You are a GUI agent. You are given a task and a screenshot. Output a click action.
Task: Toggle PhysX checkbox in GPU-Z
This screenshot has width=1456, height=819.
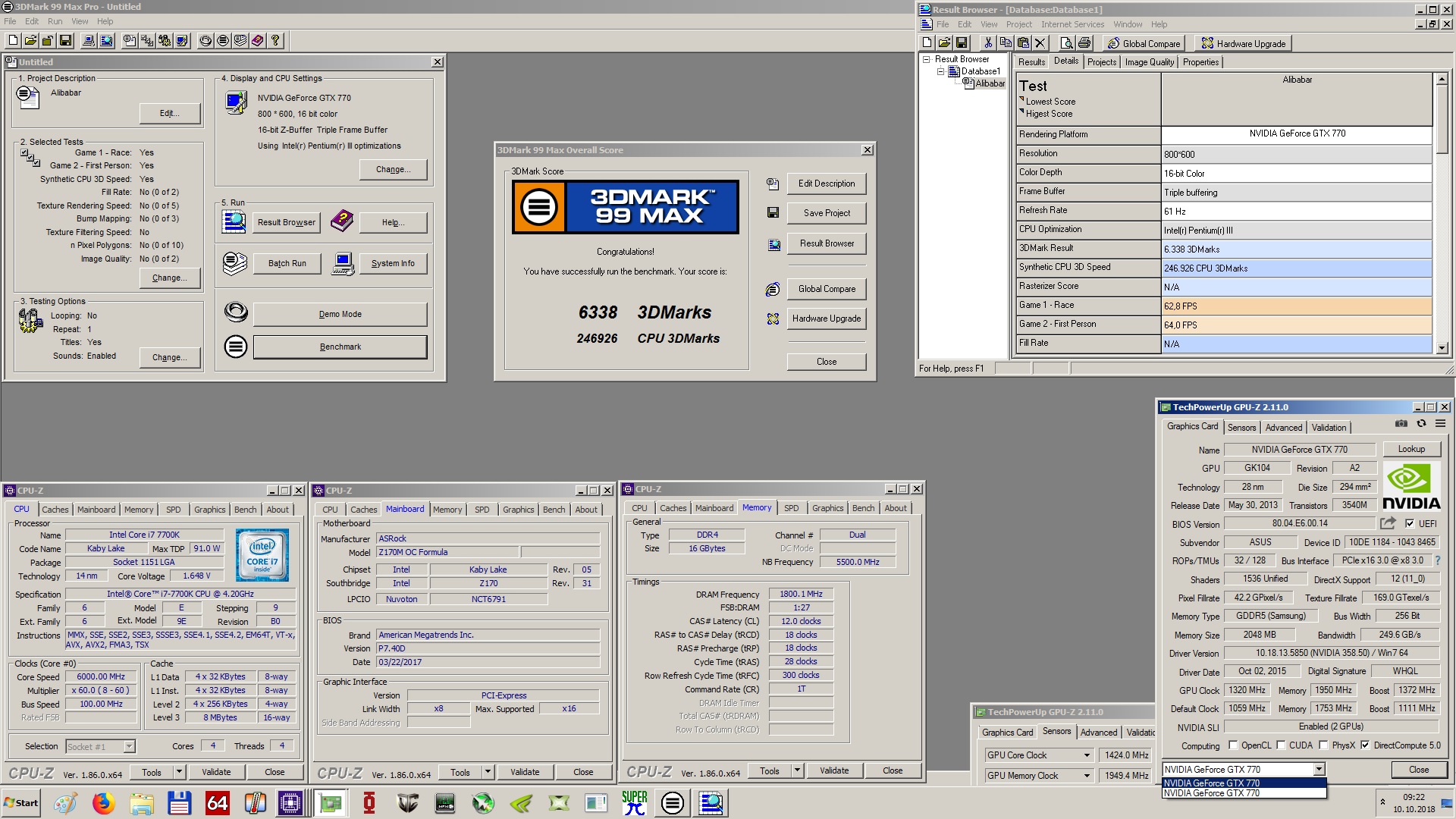pos(1323,745)
